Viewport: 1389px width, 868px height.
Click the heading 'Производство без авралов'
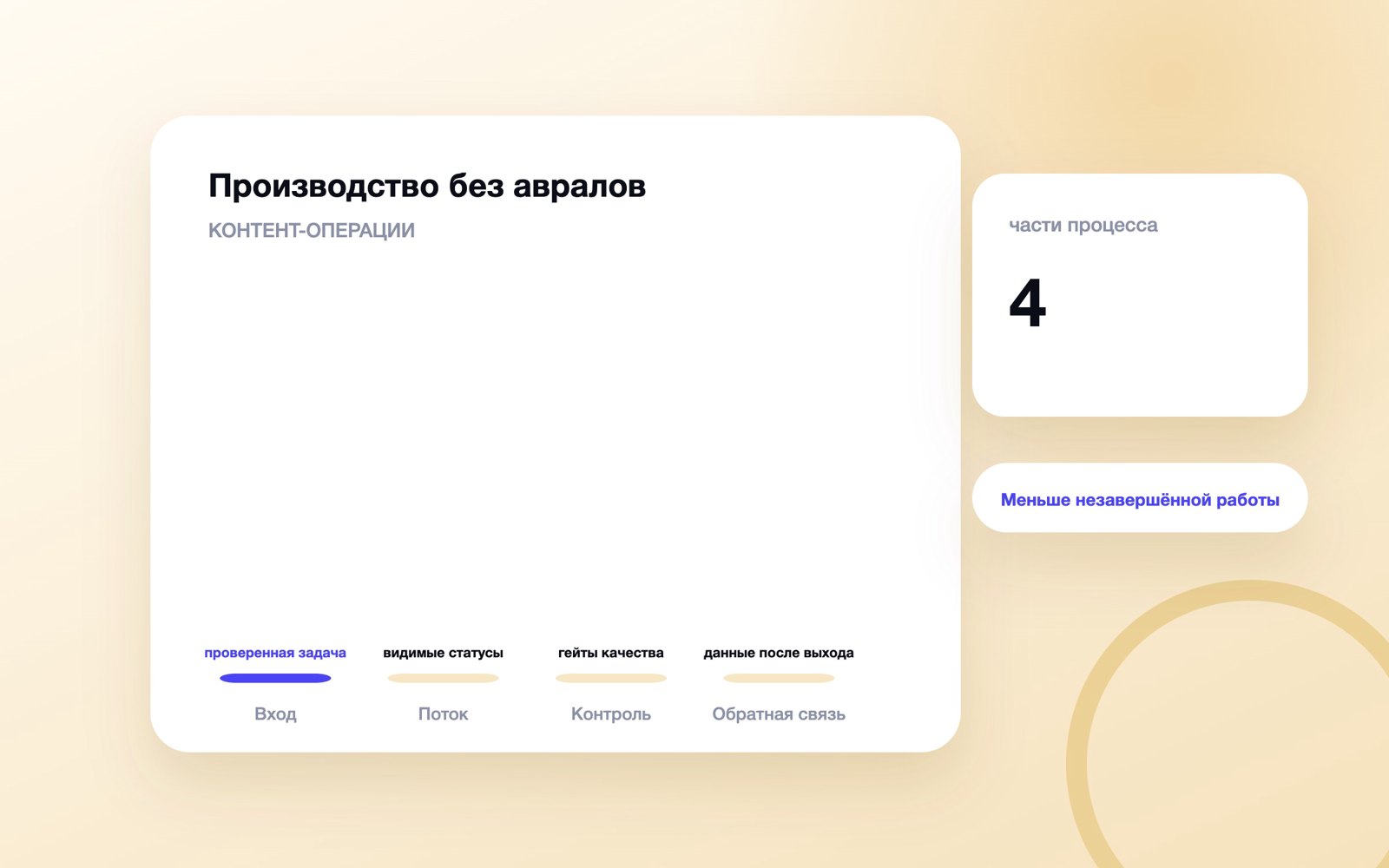point(427,186)
